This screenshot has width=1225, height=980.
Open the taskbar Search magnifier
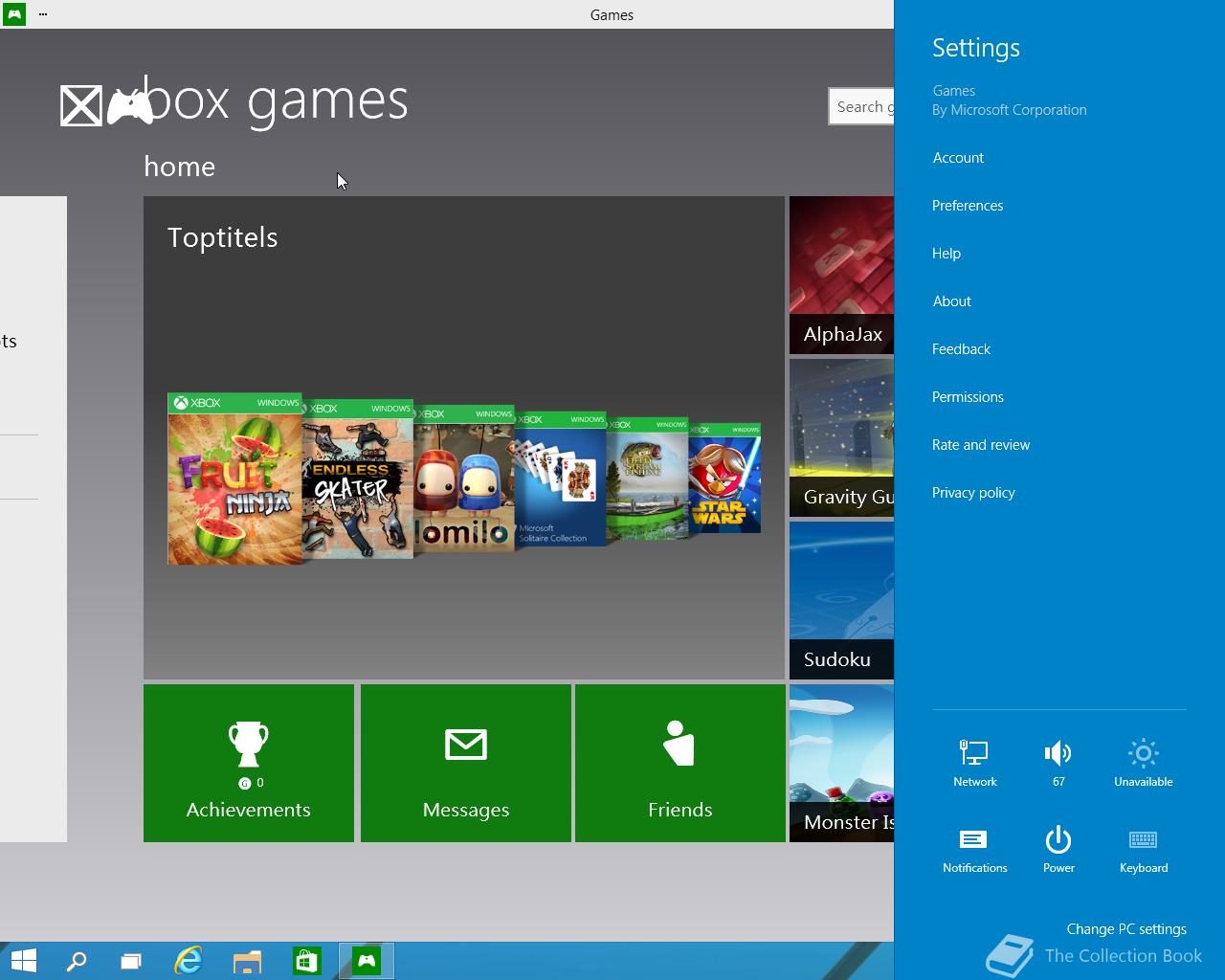pos(77,961)
